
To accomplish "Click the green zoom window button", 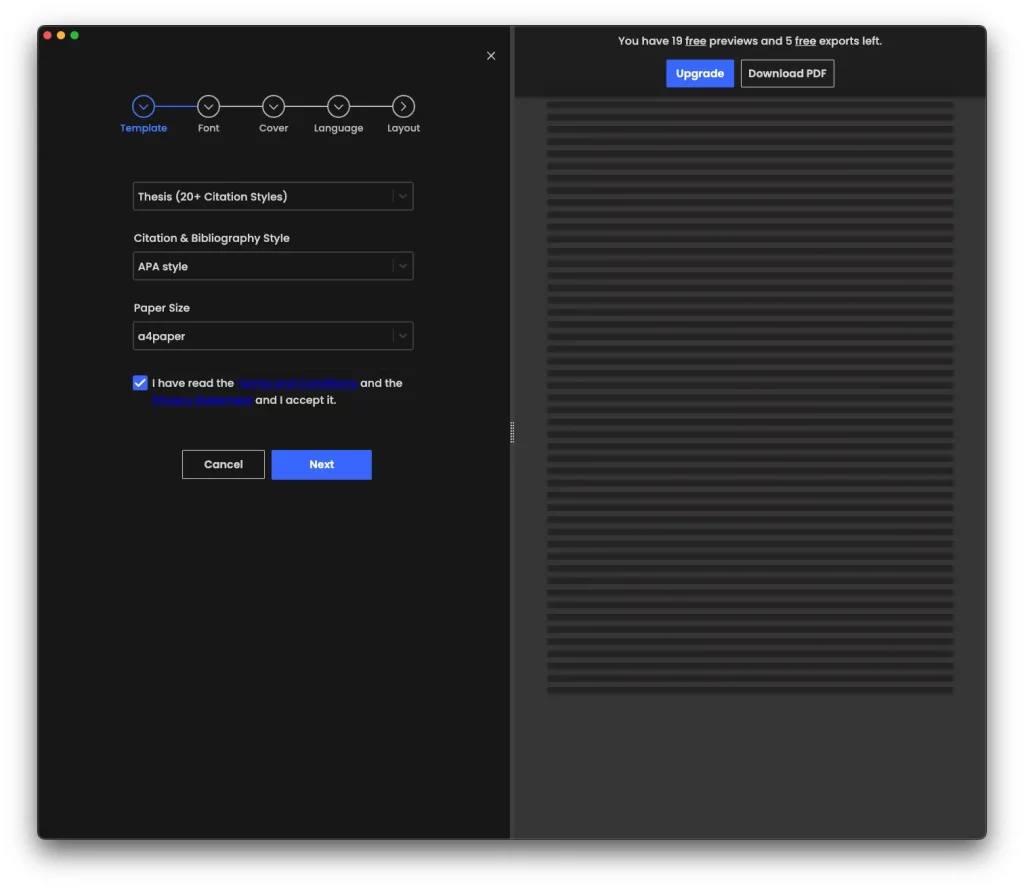I will [x=75, y=35].
